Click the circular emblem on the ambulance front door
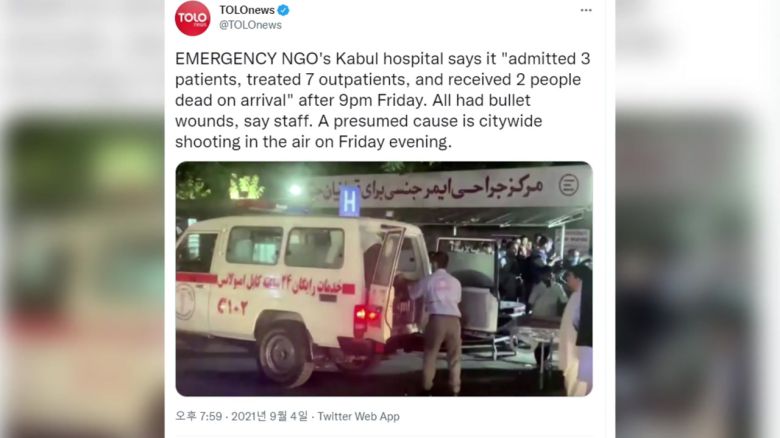This screenshot has width=780, height=438. [x=186, y=301]
